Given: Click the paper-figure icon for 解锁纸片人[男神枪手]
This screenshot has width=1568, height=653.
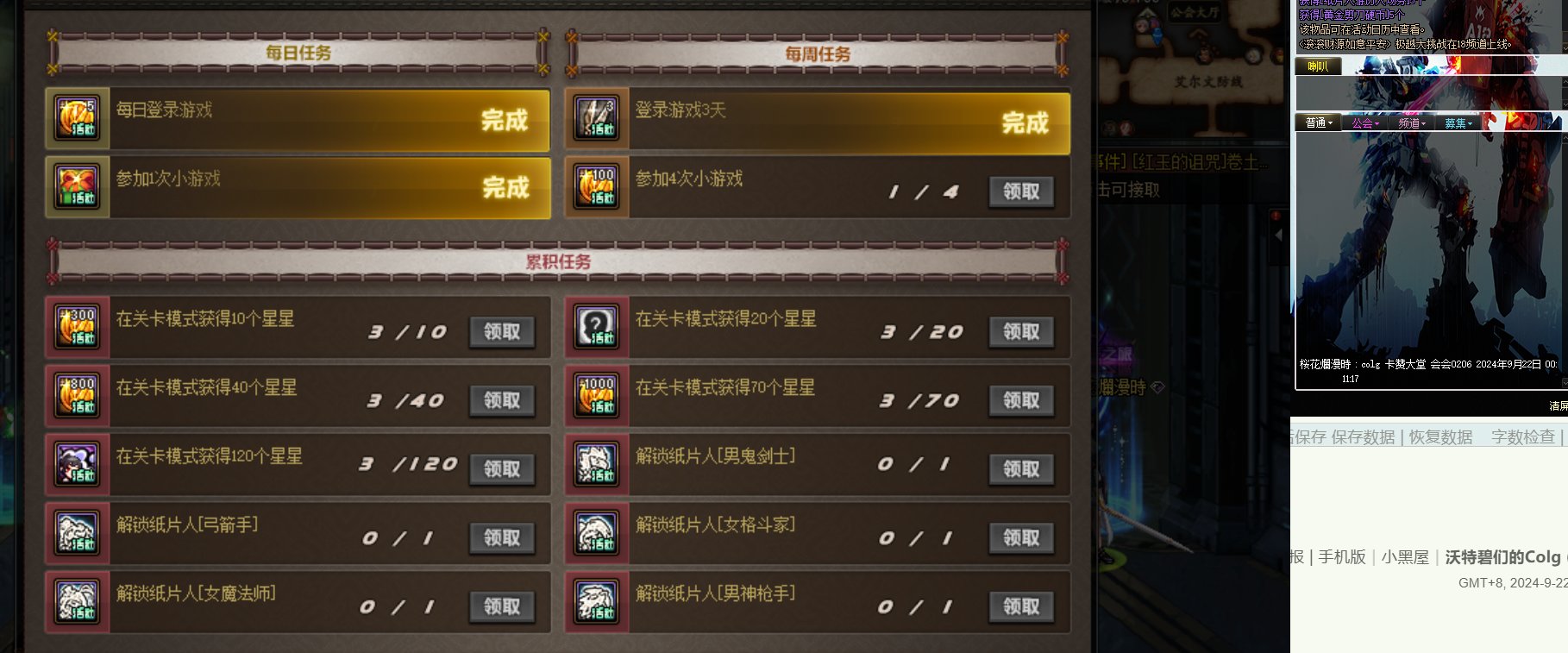Looking at the screenshot, I should pyautogui.click(x=596, y=602).
